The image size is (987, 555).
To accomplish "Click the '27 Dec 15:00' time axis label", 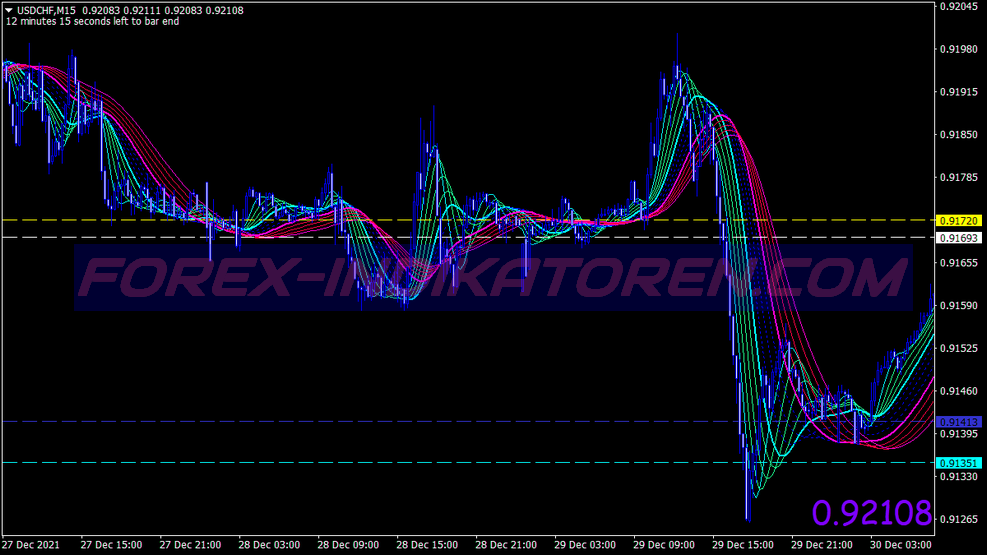I will point(111,545).
